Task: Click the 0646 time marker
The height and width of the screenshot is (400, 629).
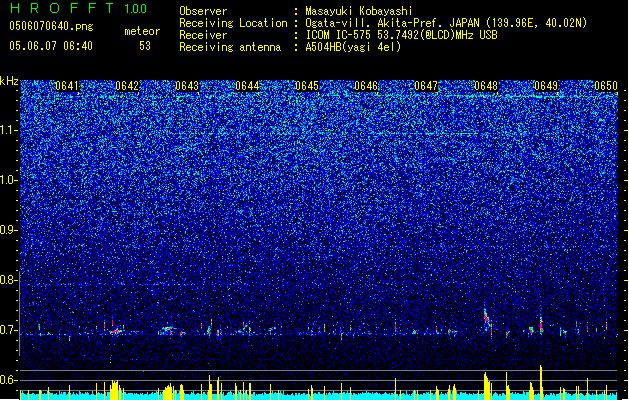Action: (x=366, y=86)
